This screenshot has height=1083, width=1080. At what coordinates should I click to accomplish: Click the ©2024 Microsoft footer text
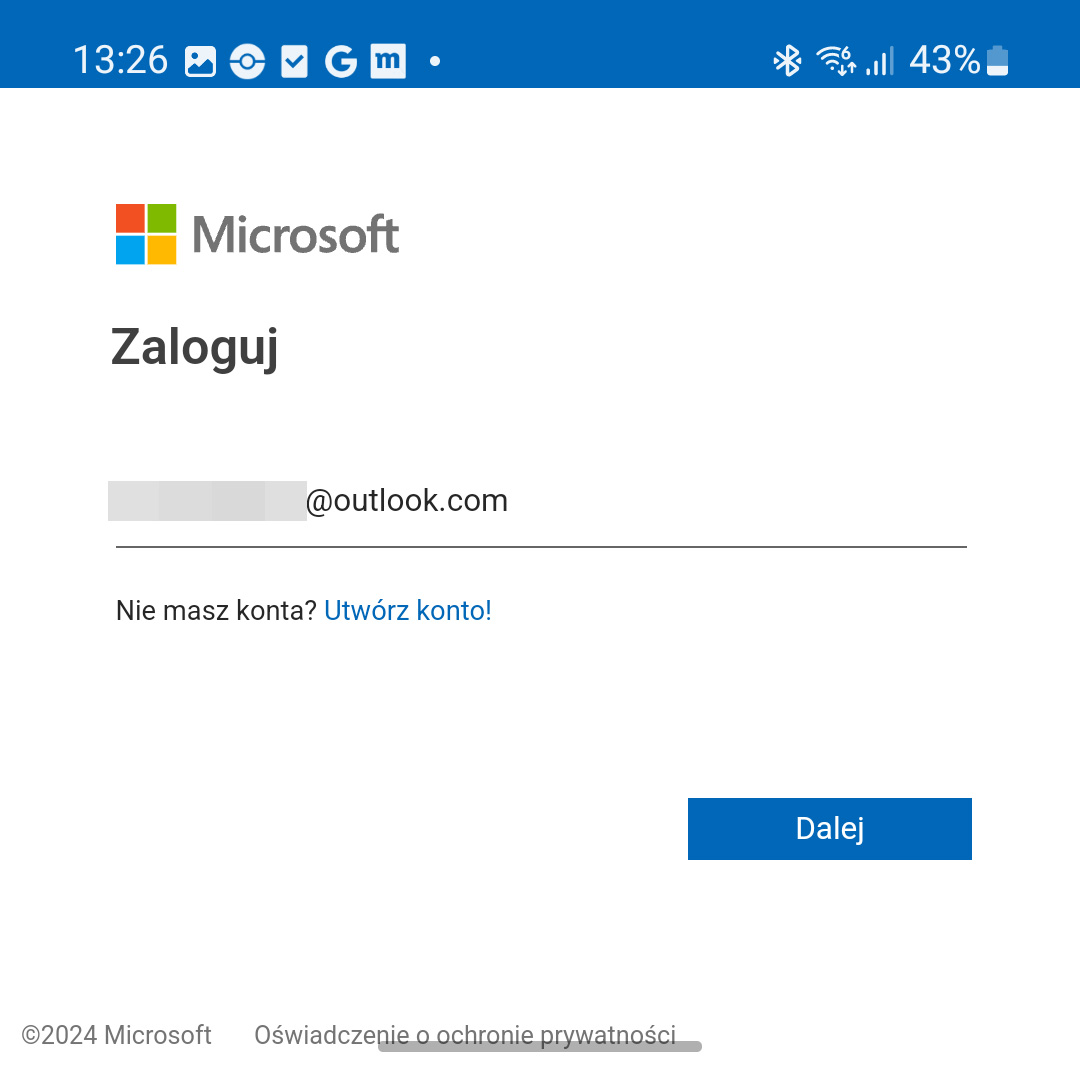tap(116, 1035)
